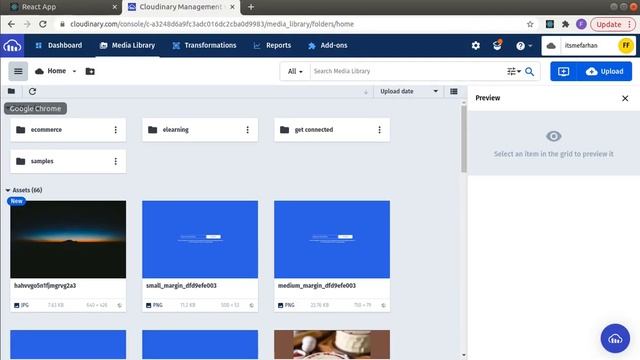Close the Cloudinary Management browser tab

click(x=232, y=7)
